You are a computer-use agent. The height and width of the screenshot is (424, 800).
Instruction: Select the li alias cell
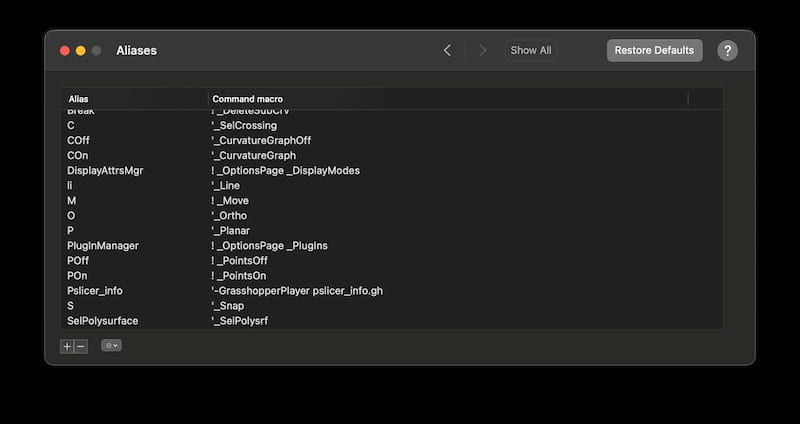click(x=69, y=186)
